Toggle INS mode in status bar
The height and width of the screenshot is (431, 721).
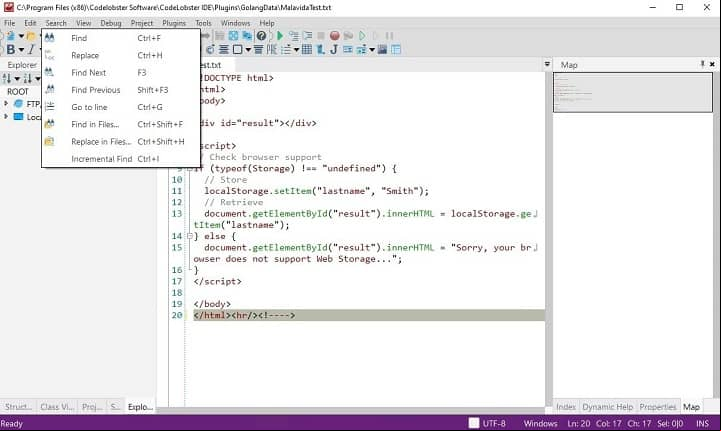point(702,423)
